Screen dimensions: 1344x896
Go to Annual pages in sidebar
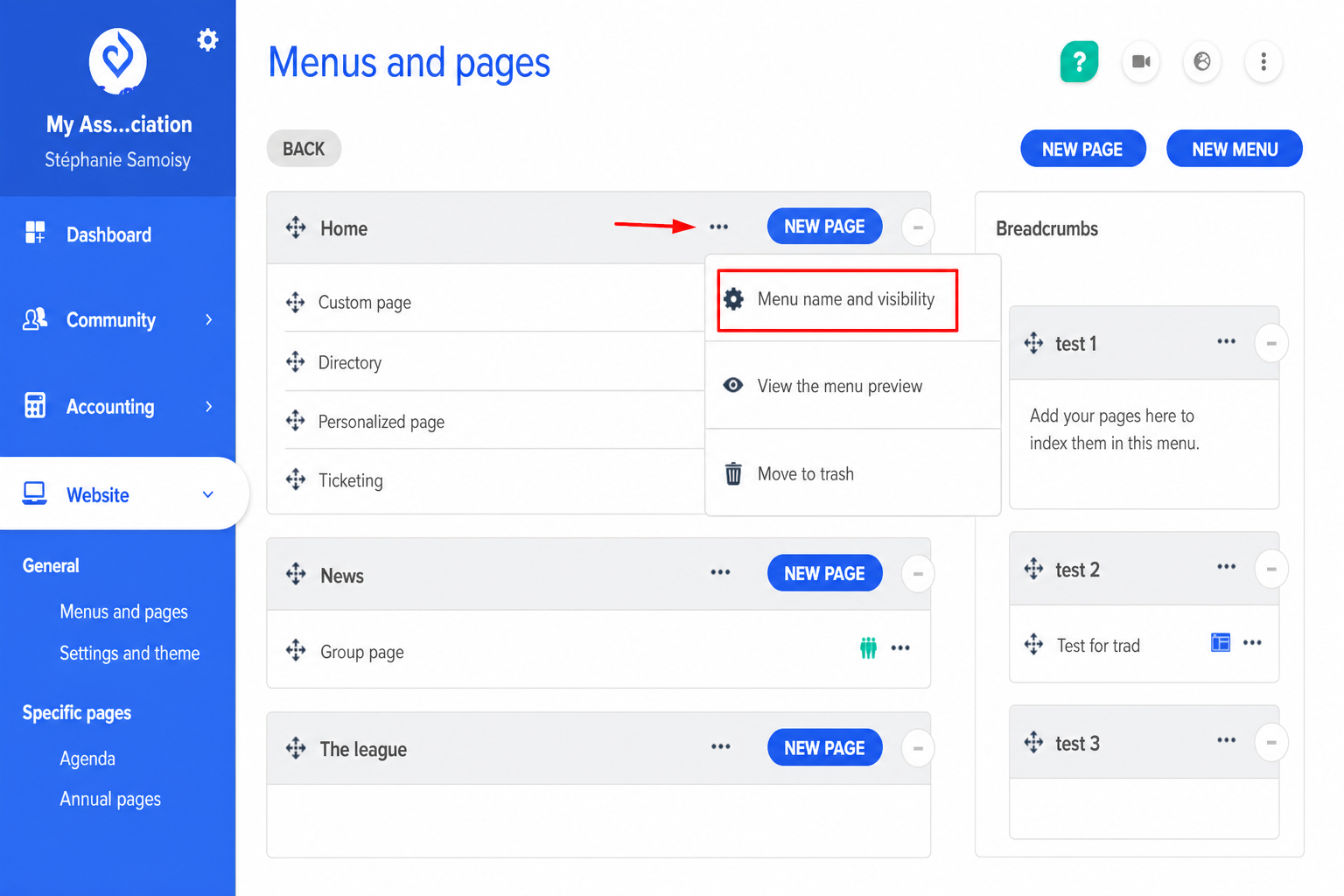click(x=110, y=799)
